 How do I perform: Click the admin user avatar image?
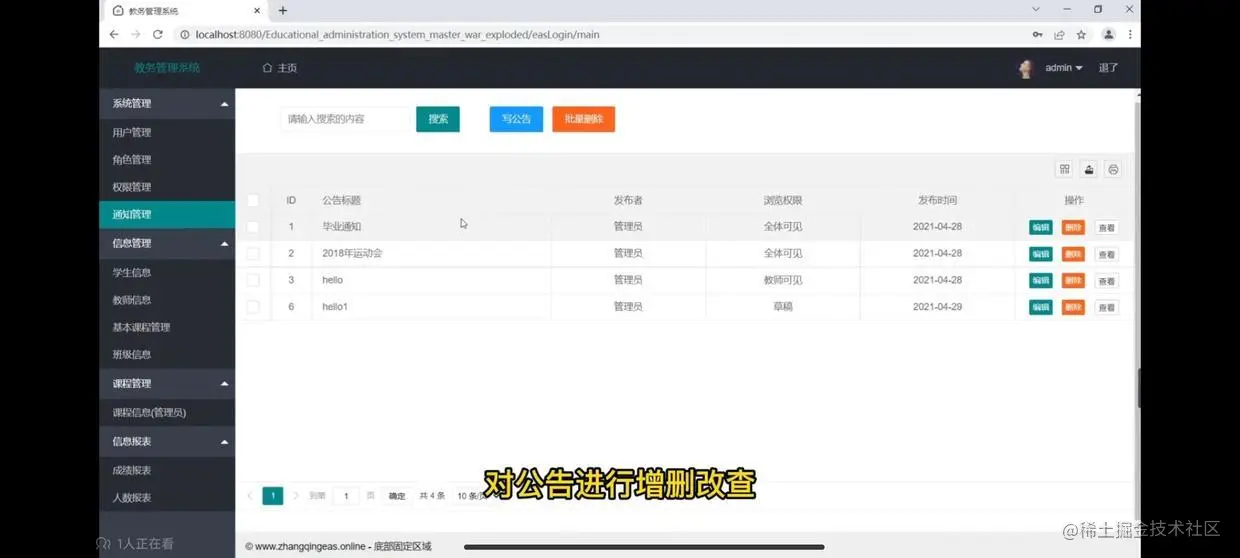1026,68
